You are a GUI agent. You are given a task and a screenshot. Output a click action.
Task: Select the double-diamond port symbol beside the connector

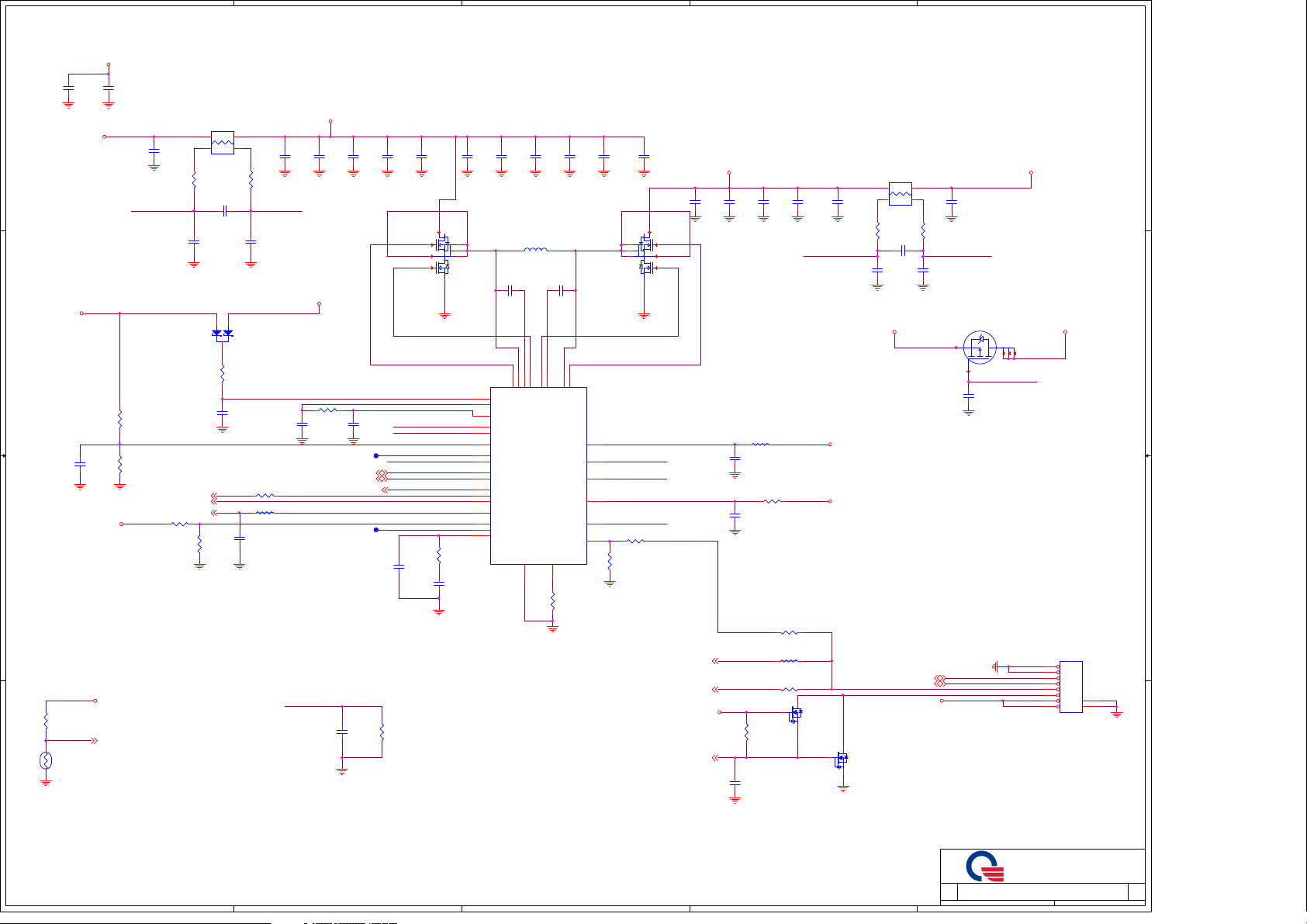coord(939,681)
